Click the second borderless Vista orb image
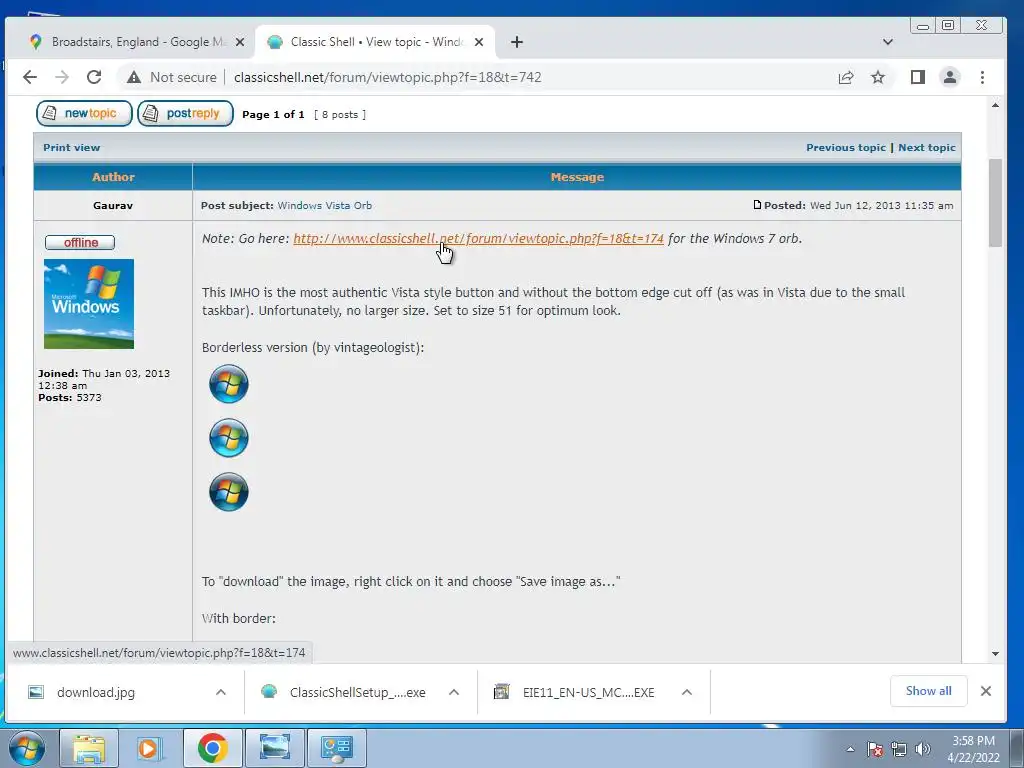1024x768 pixels. click(229, 438)
